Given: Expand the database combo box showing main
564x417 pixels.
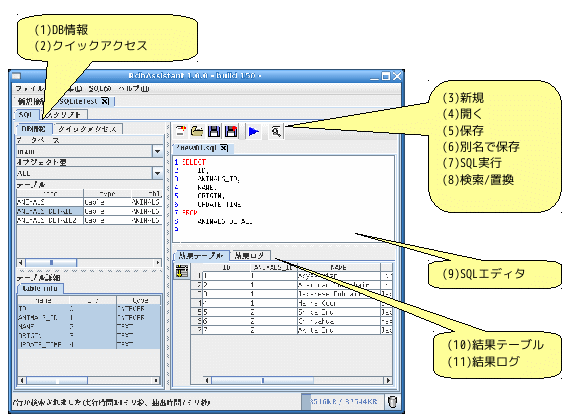Looking at the screenshot, I should click(157, 151).
